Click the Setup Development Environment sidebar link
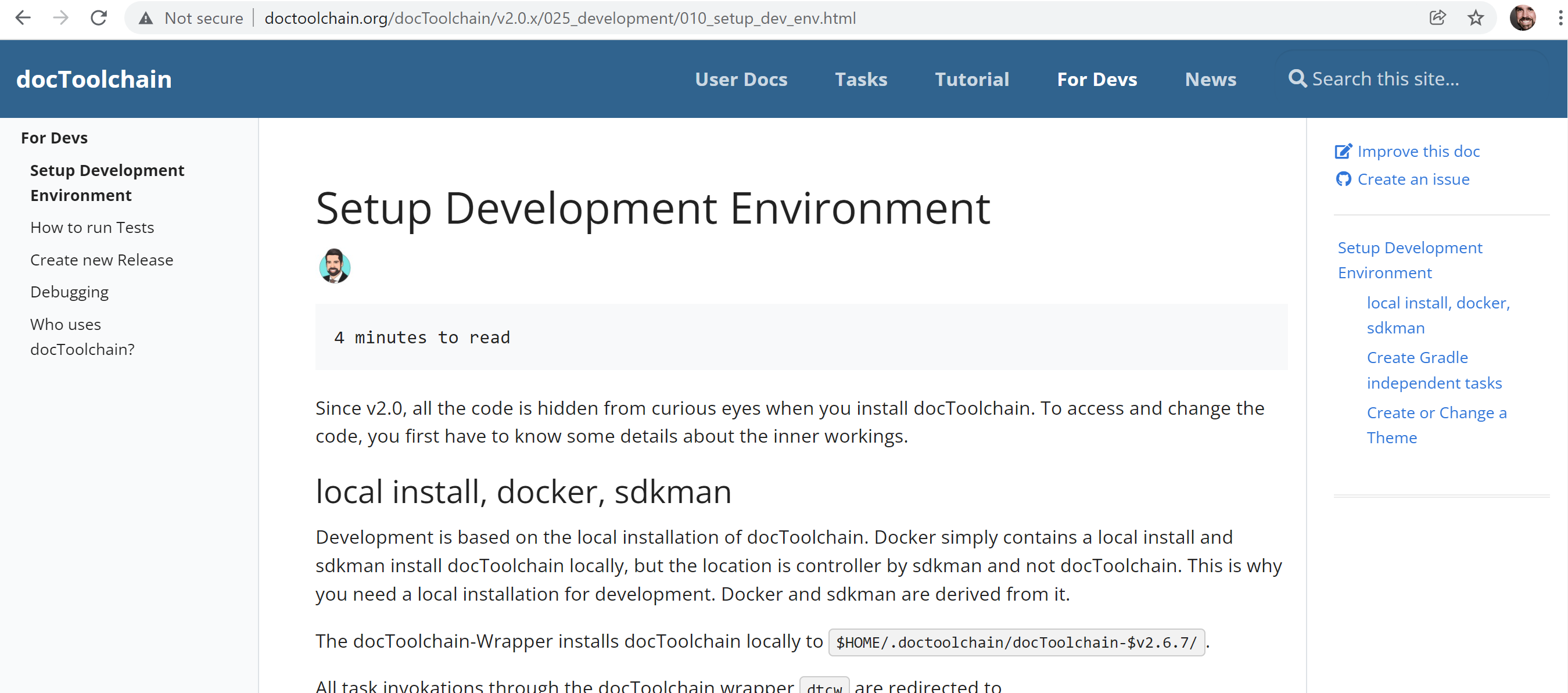The height and width of the screenshot is (693, 1568). click(x=108, y=182)
